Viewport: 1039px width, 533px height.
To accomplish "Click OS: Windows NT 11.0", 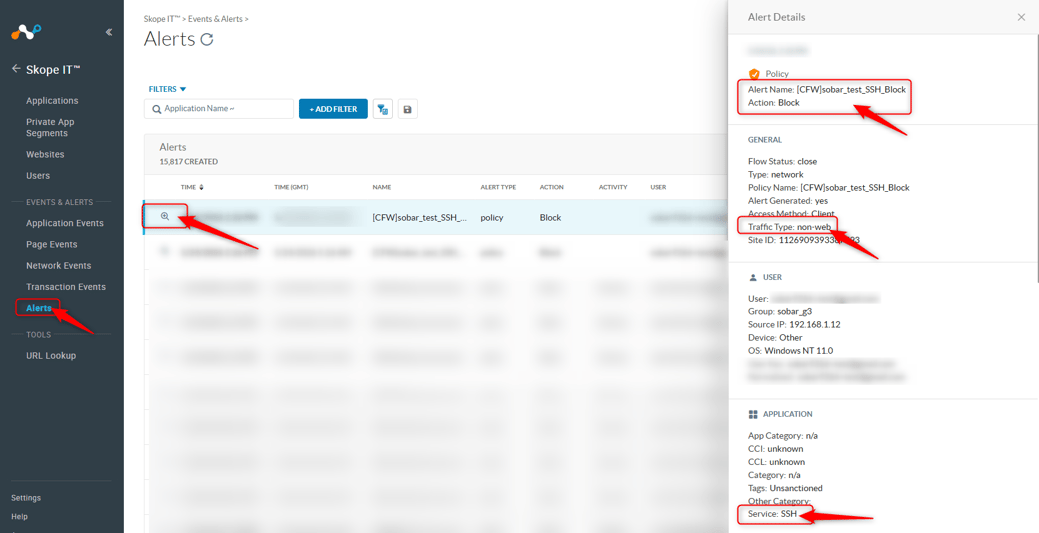I will 791,351.
